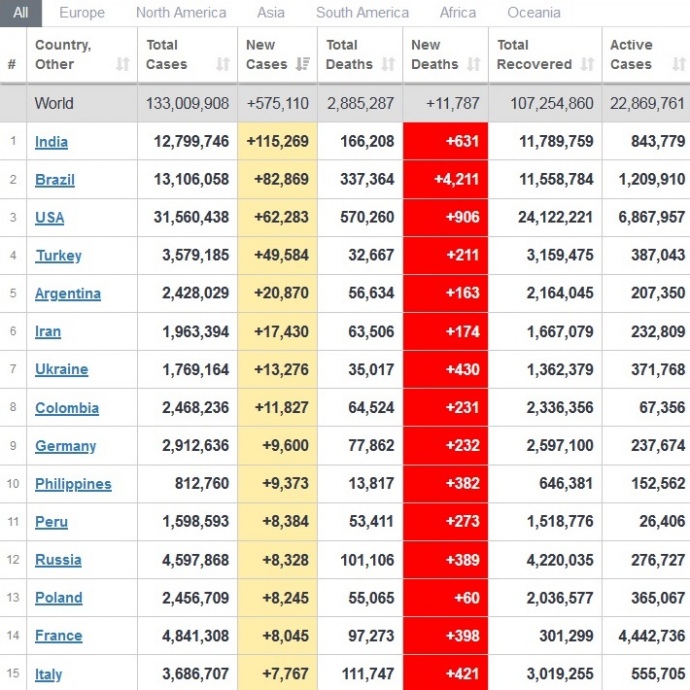The height and width of the screenshot is (690, 690).
Task: Sort by Total Deaths arrows icon
Action: pos(388,64)
